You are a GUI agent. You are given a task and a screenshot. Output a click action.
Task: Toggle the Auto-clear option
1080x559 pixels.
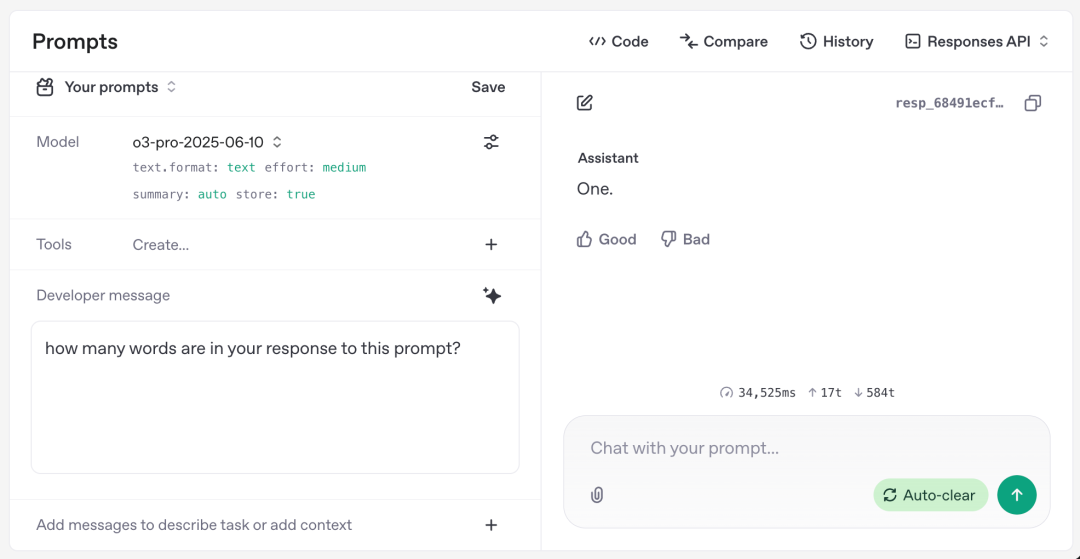[930, 495]
